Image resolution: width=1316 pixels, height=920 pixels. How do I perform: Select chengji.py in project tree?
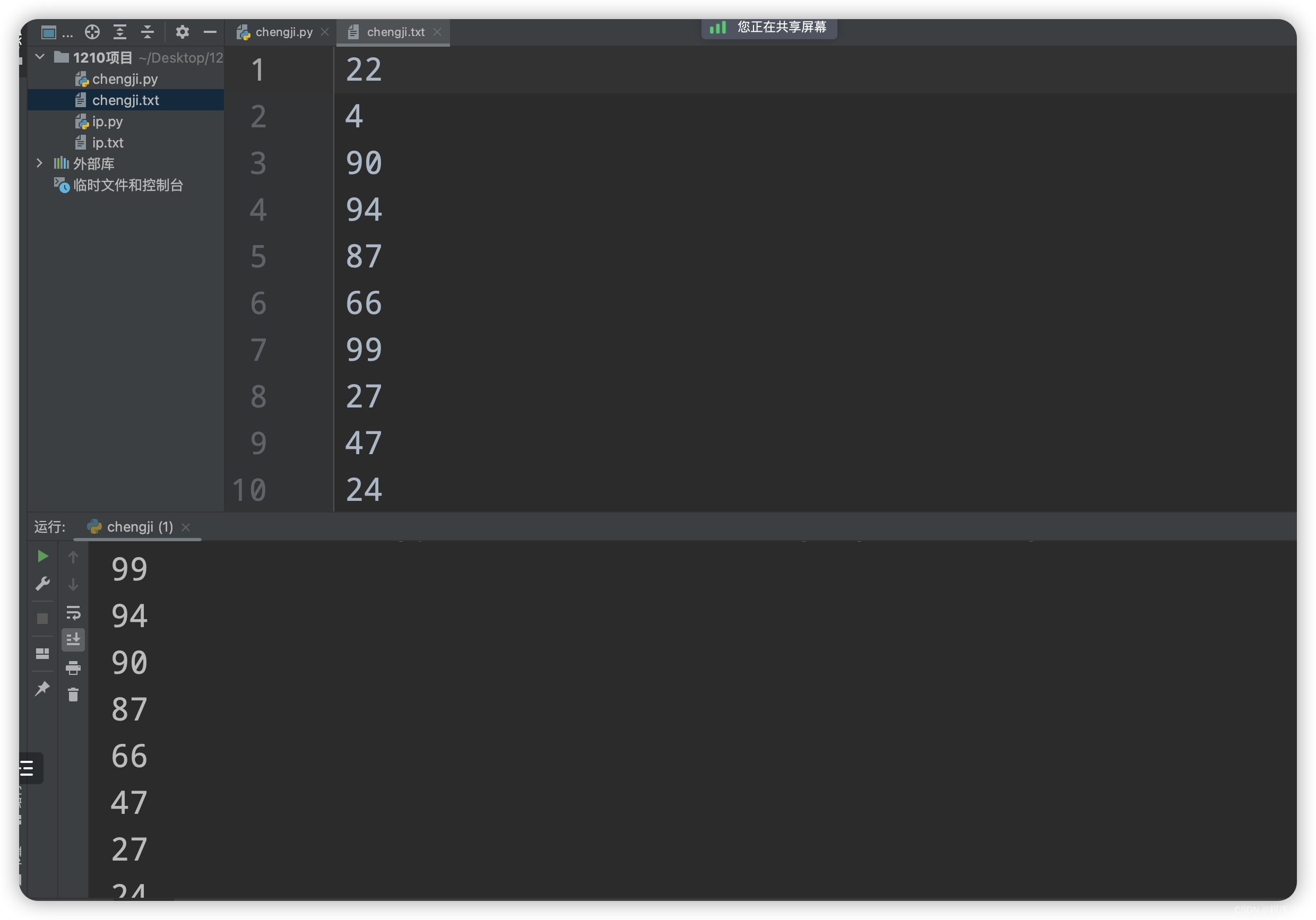125,79
